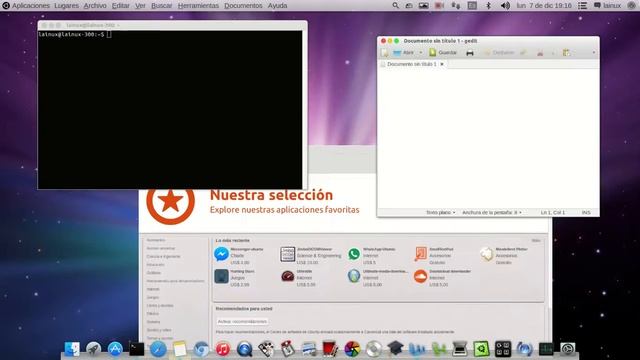The height and width of the screenshot is (360, 640).
Task: Open the yellow Notes icon in the dock
Action: [x=180, y=349]
